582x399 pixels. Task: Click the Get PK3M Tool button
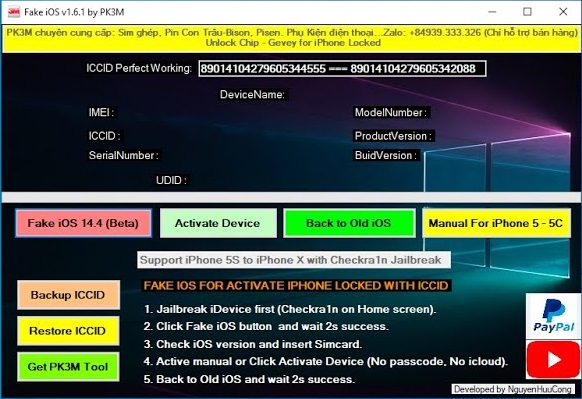pos(68,367)
